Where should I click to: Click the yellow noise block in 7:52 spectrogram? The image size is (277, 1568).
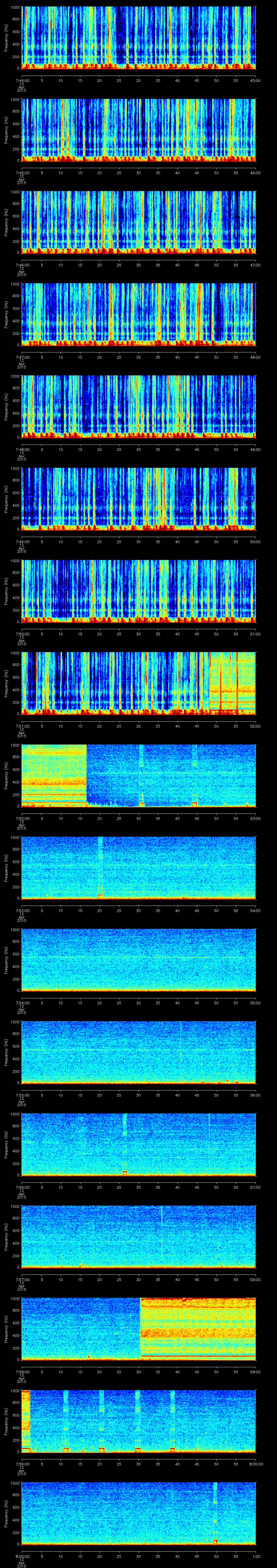pos(54,775)
